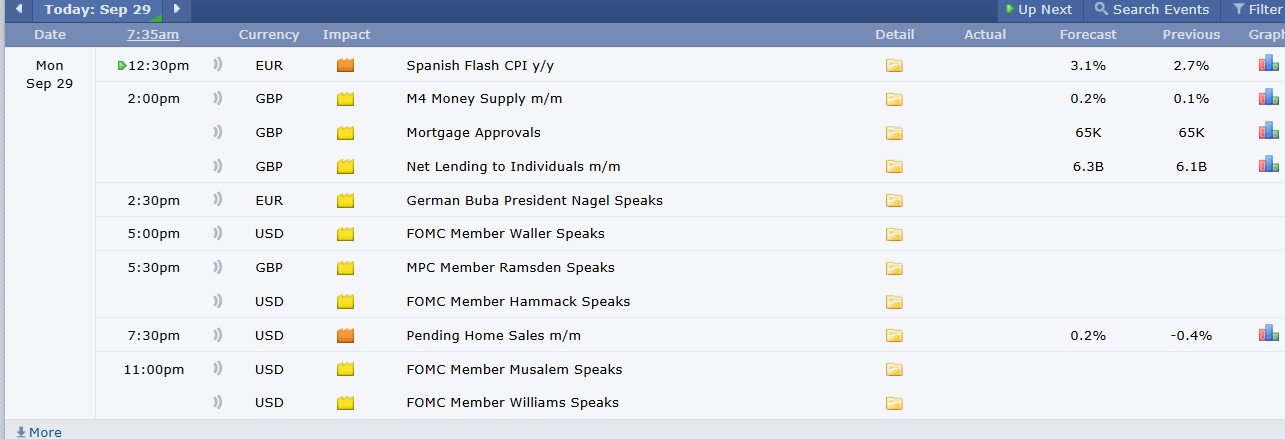
Task: Click the orange impact icon for Spanish Flash CPI
Action: (x=346, y=66)
